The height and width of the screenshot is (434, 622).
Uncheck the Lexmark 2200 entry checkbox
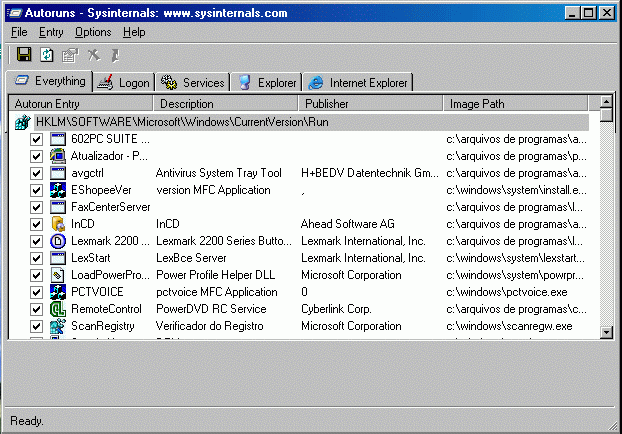(36, 241)
